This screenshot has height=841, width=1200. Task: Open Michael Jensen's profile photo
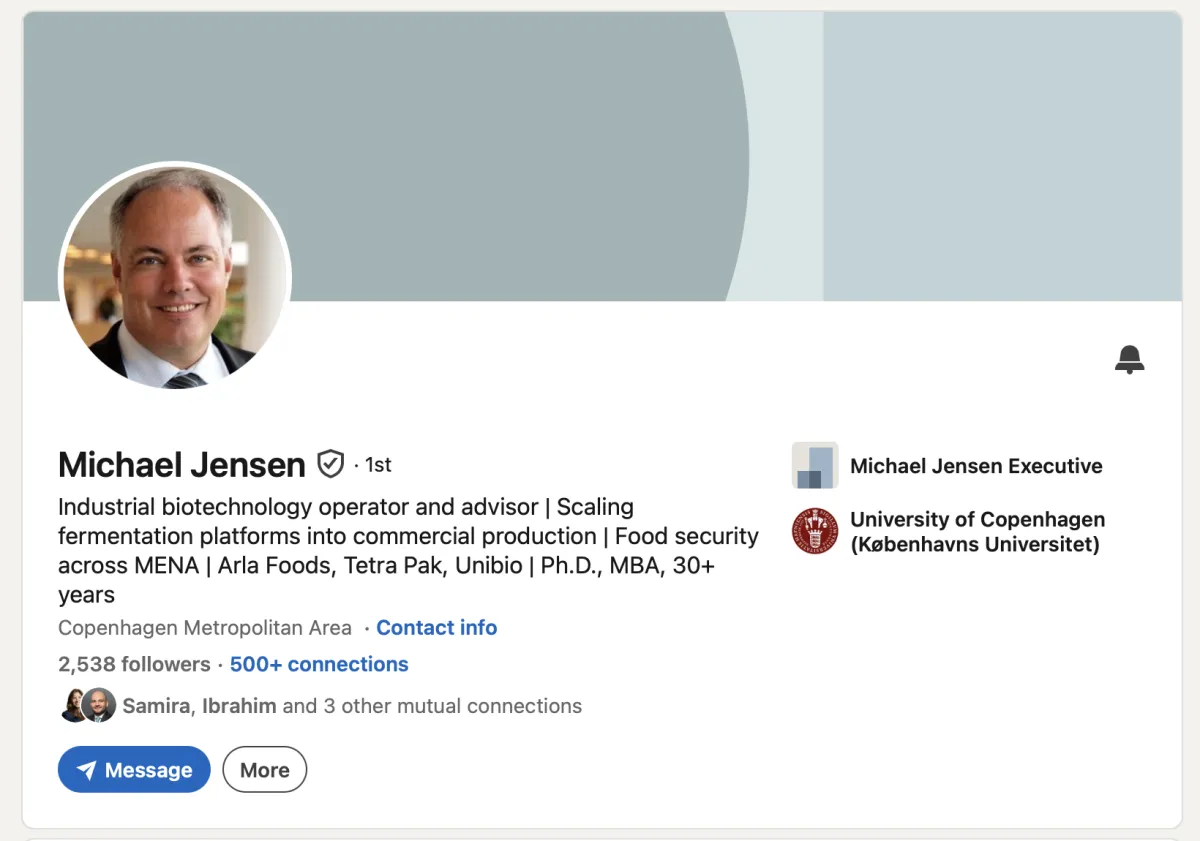(175, 277)
